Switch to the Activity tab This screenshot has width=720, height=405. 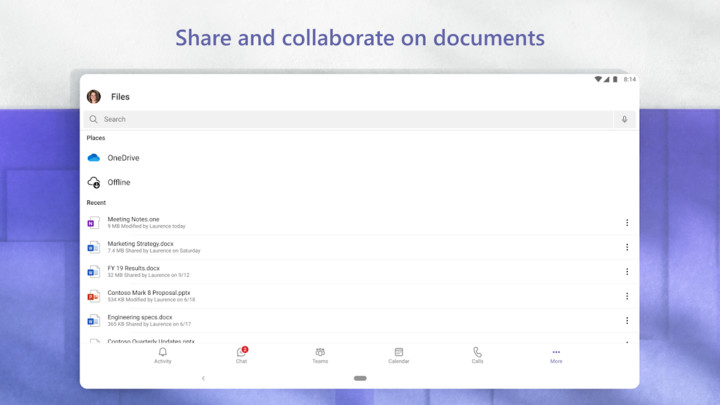click(x=163, y=355)
